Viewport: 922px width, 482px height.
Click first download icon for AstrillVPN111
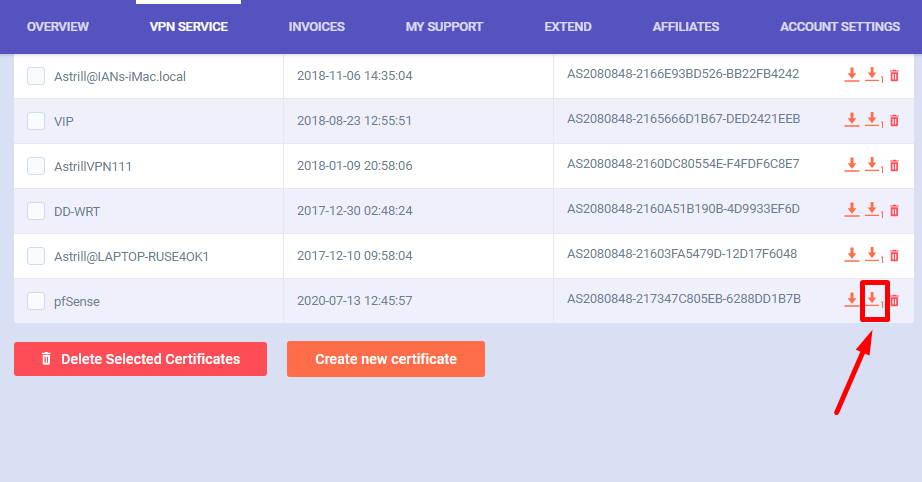pos(852,165)
